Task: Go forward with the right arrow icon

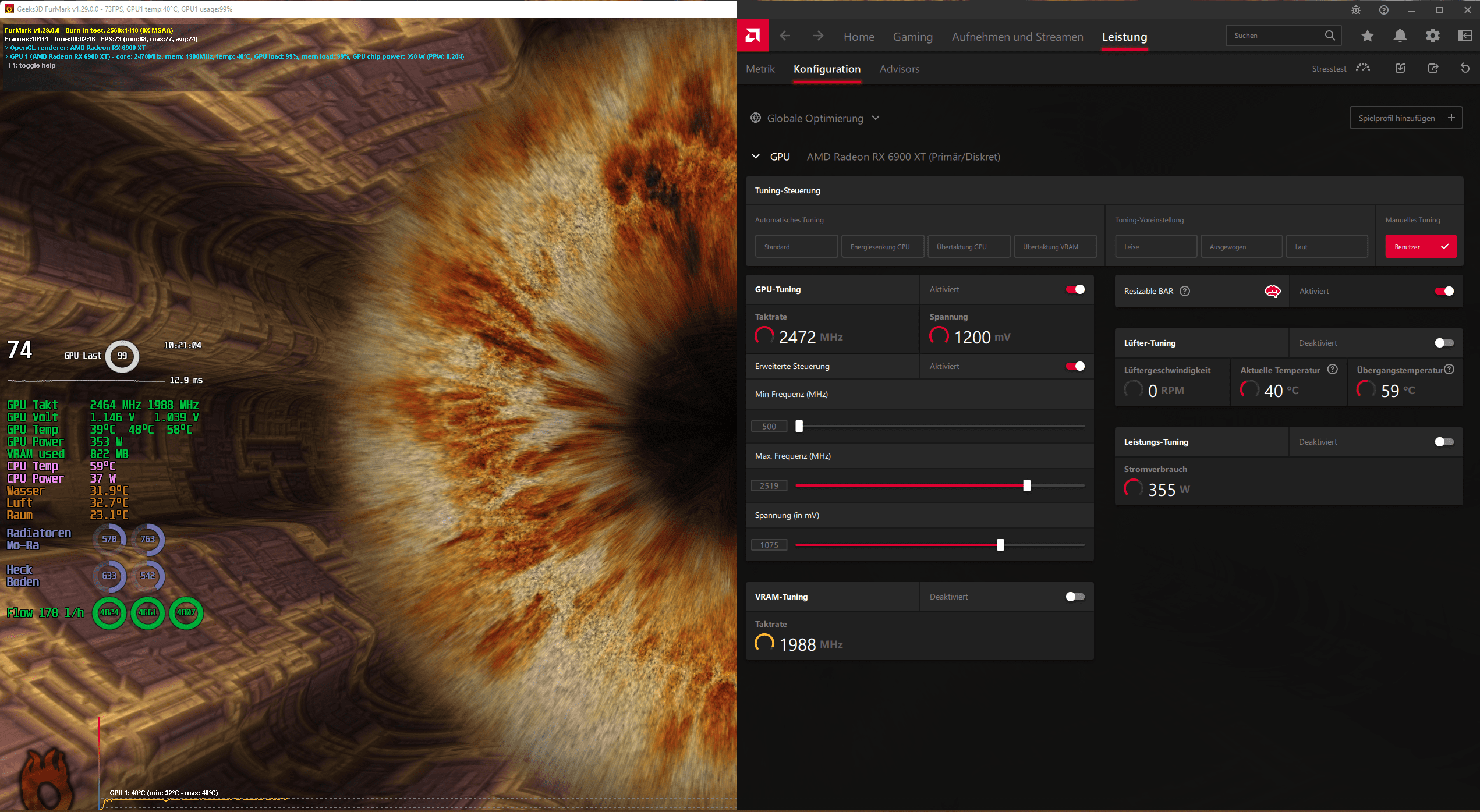Action: (818, 36)
